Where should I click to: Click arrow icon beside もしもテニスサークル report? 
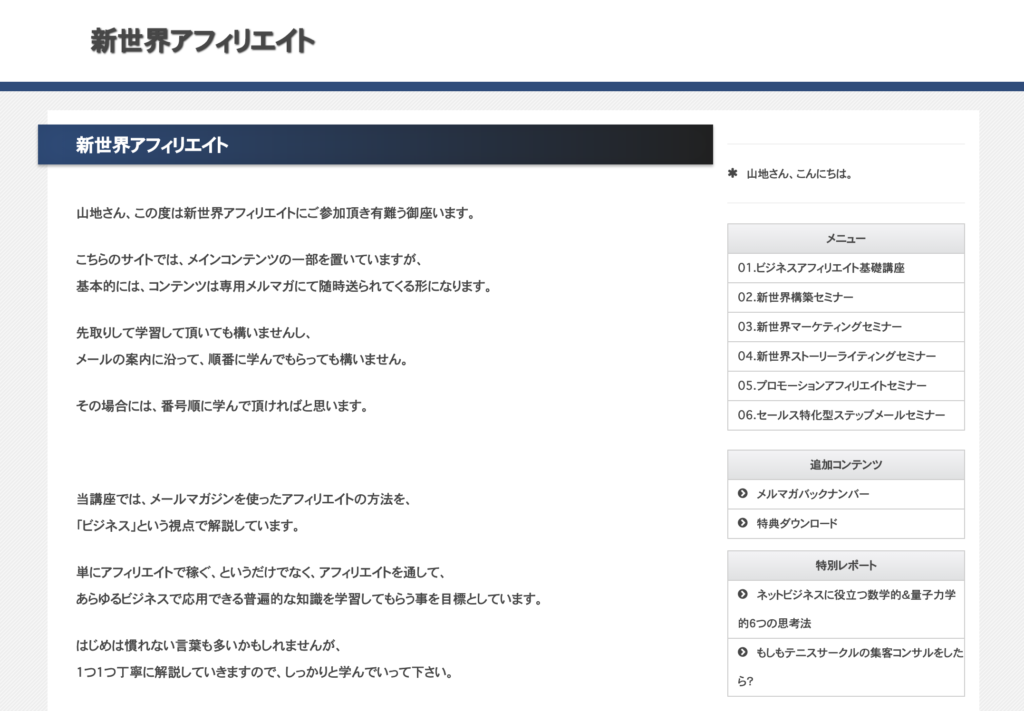(x=743, y=652)
